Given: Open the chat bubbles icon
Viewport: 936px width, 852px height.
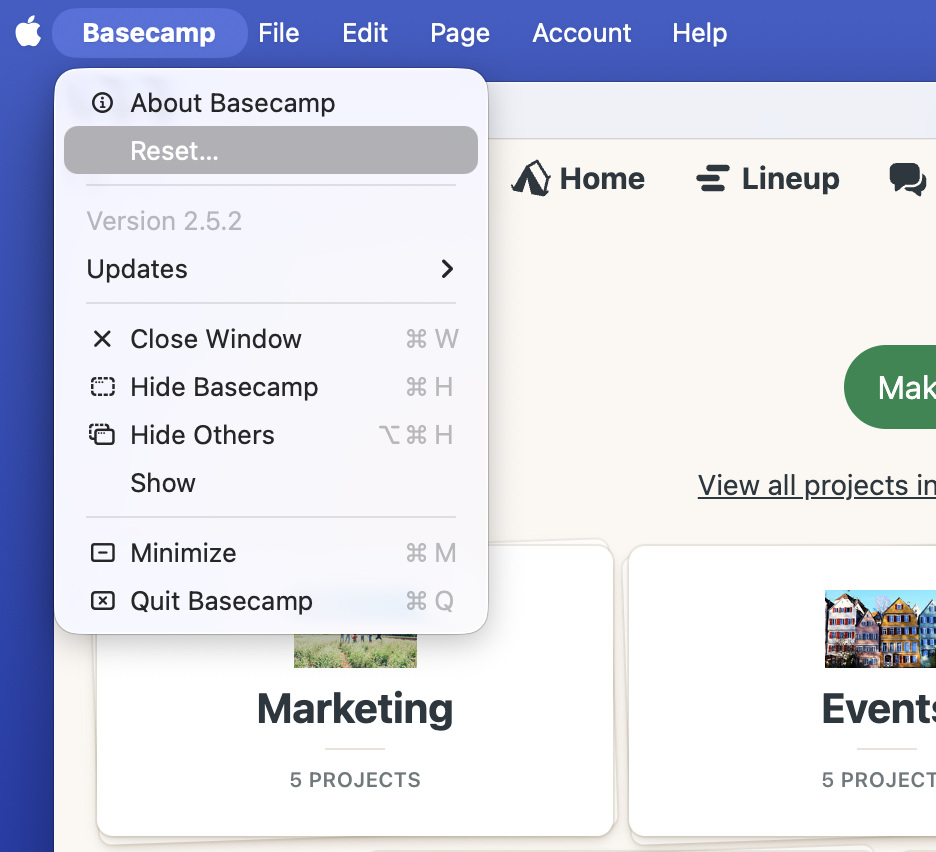Looking at the screenshot, I should click(906, 178).
